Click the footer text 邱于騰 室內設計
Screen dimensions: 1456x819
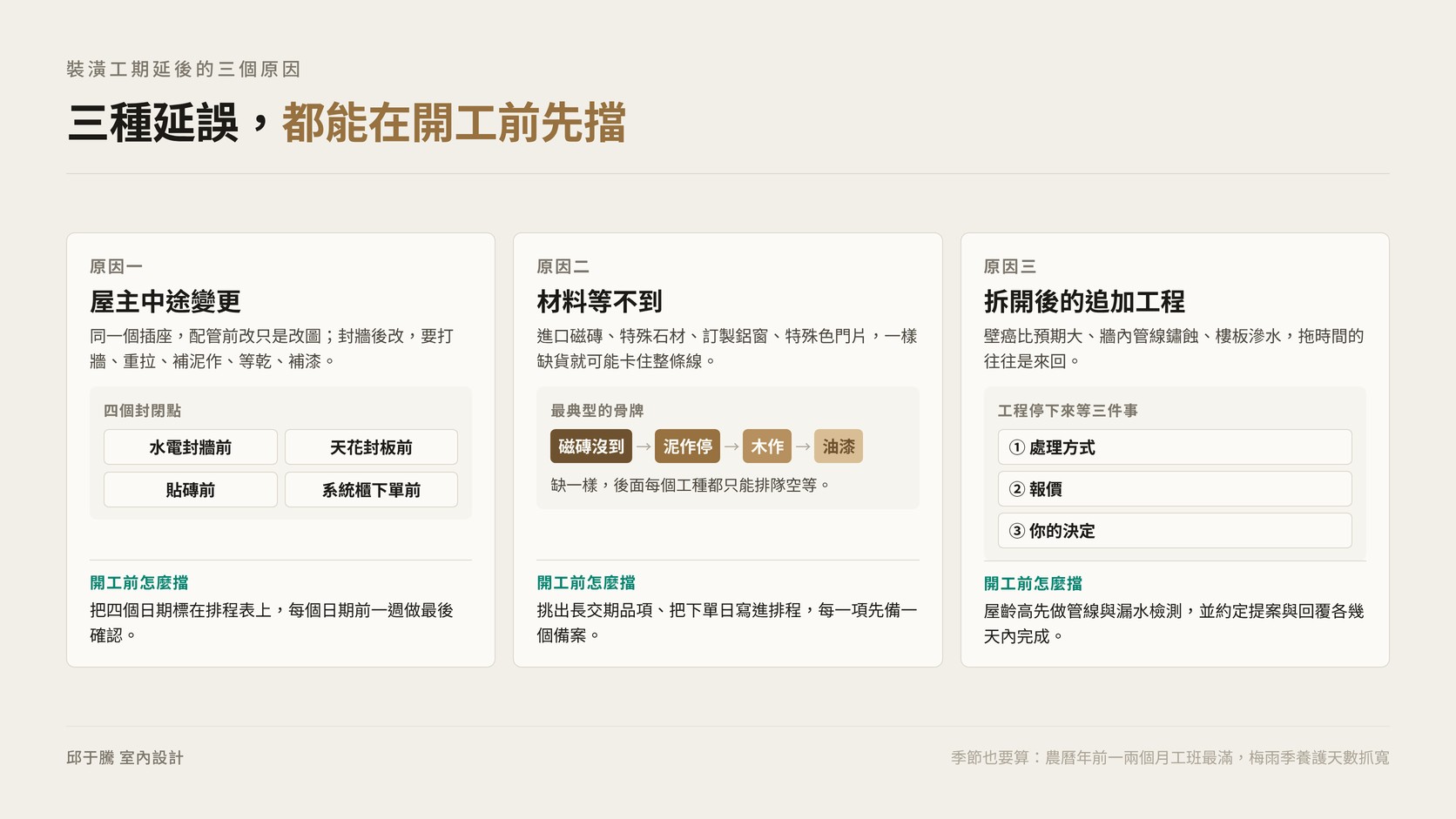(125, 758)
